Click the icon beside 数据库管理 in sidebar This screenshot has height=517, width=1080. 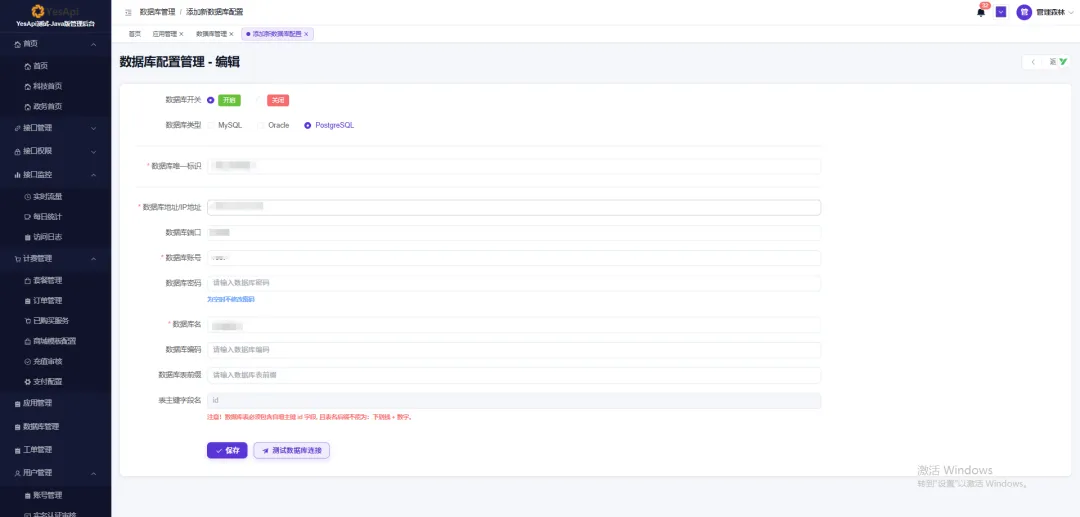tap(17, 427)
